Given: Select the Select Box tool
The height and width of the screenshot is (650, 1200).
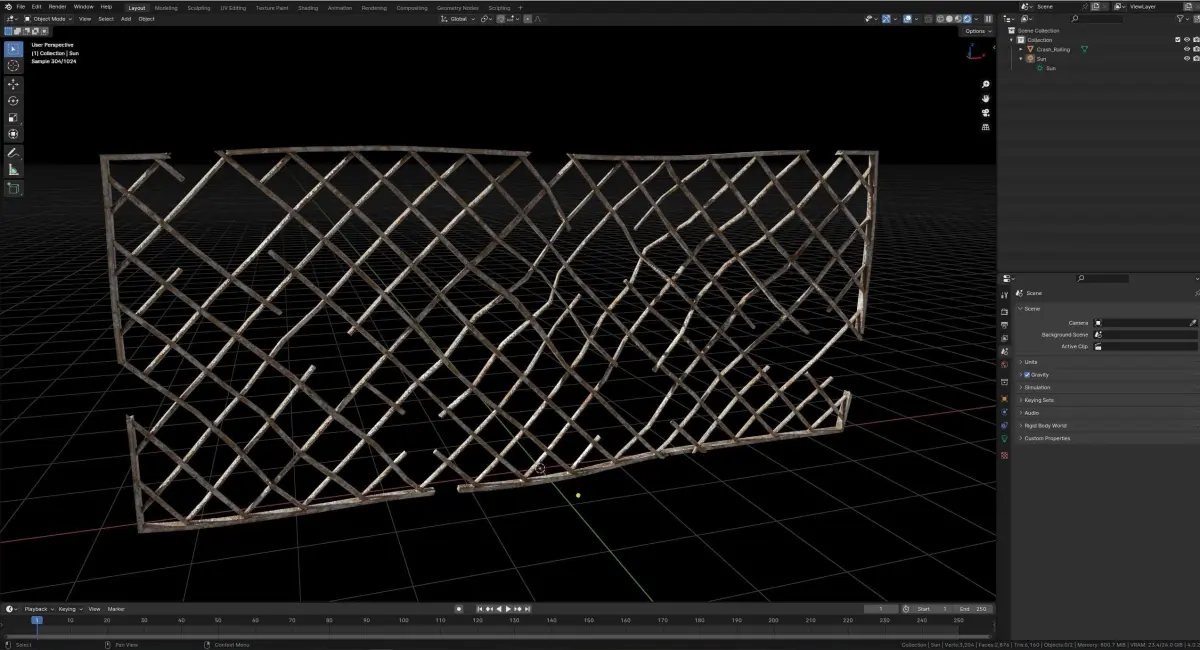Looking at the screenshot, I should pos(14,49).
